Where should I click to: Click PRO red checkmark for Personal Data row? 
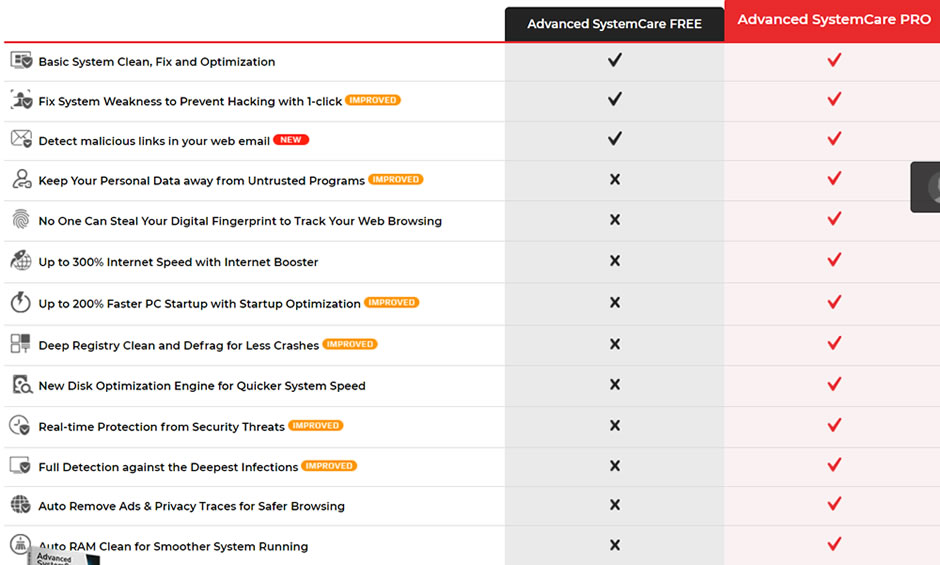[x=834, y=178]
